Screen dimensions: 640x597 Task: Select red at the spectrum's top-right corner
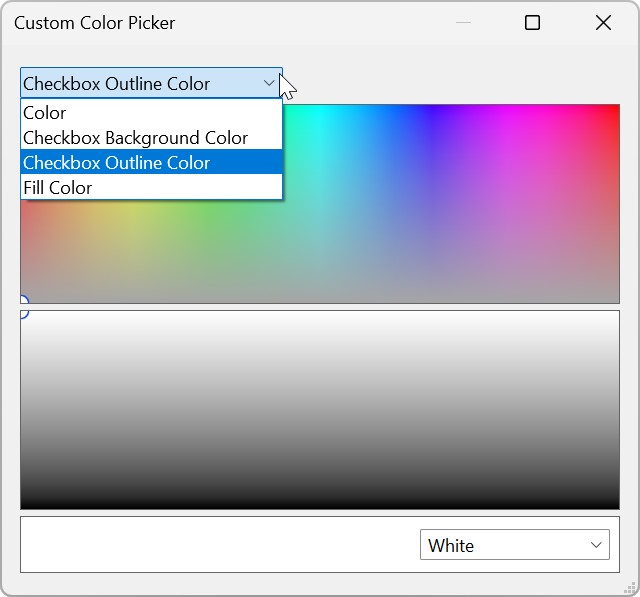[x=613, y=111]
